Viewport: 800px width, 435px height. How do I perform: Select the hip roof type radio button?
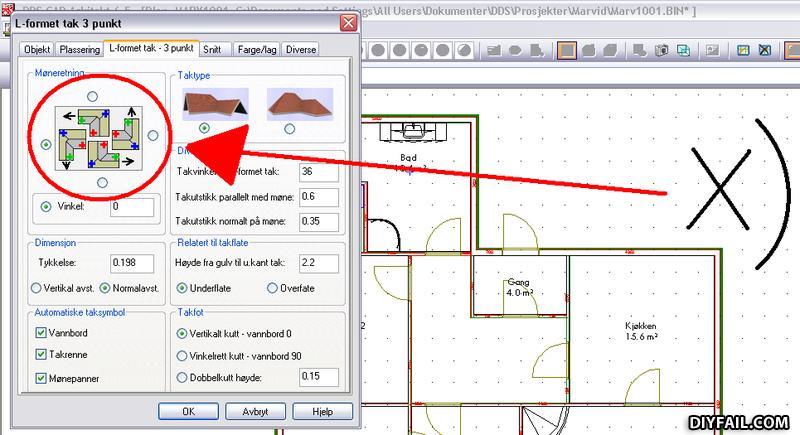(x=289, y=129)
